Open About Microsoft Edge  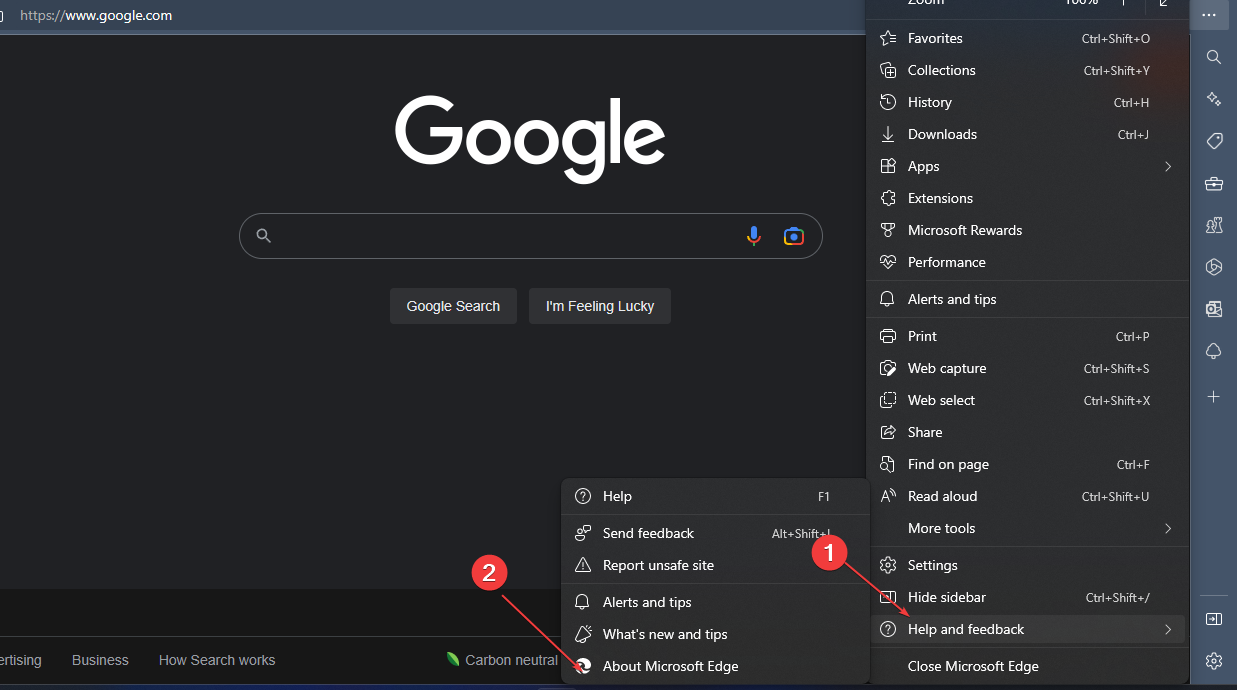[715, 666]
